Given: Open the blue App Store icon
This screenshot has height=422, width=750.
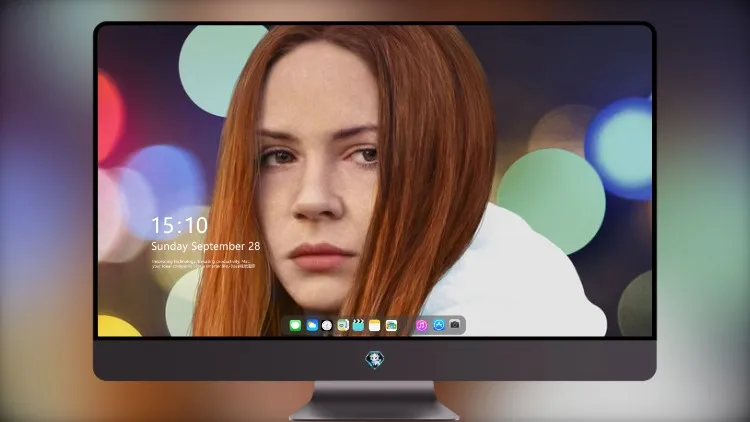Looking at the screenshot, I should pos(439,325).
